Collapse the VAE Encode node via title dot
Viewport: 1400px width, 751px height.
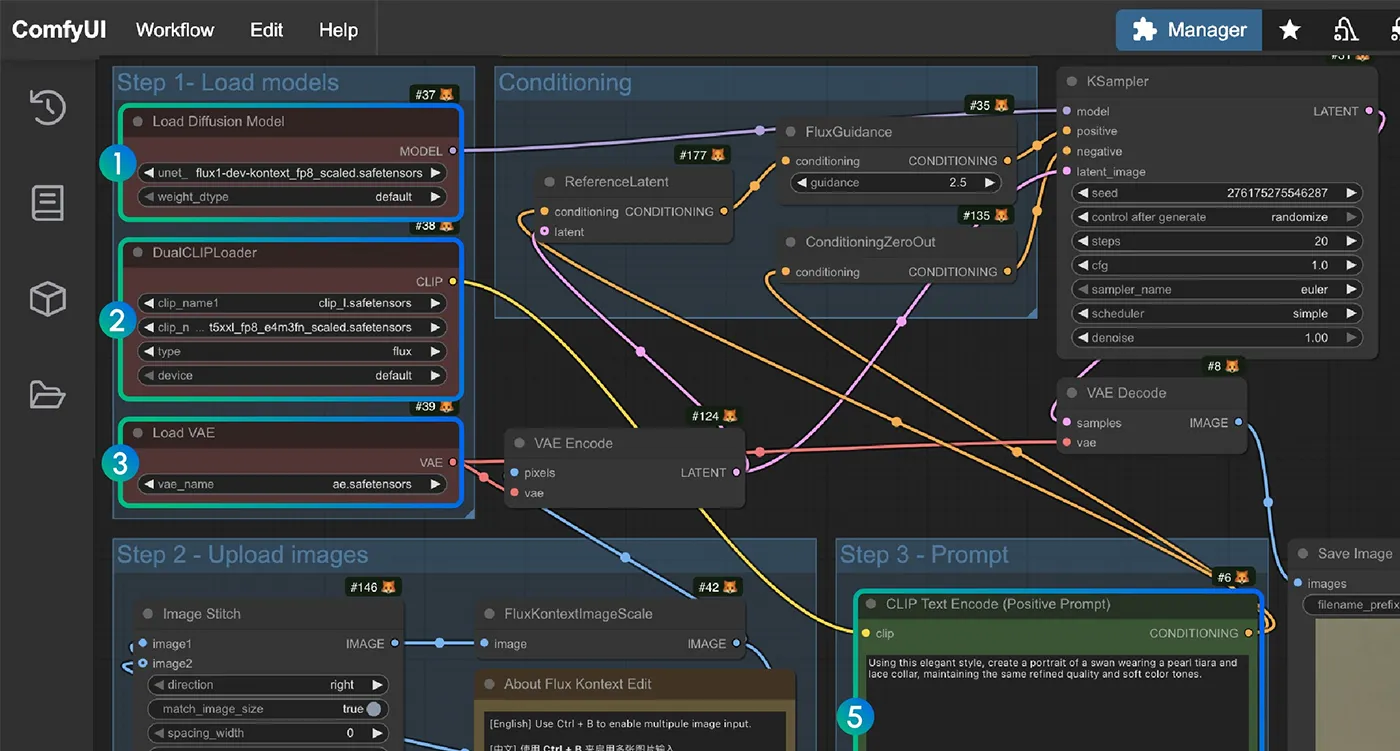point(520,443)
